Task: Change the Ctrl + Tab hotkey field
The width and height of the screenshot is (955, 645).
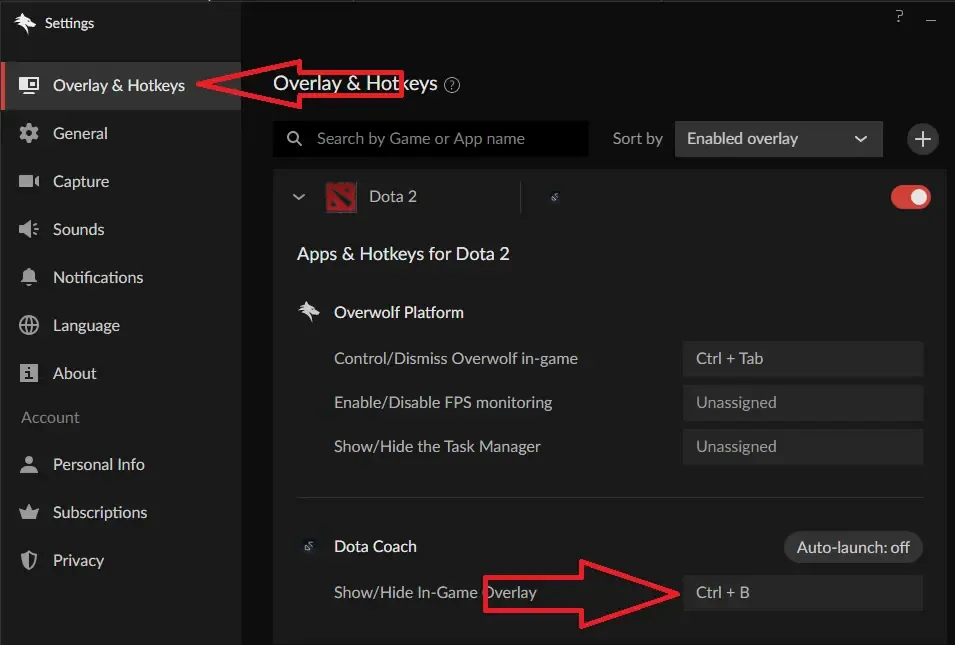Action: (x=802, y=358)
